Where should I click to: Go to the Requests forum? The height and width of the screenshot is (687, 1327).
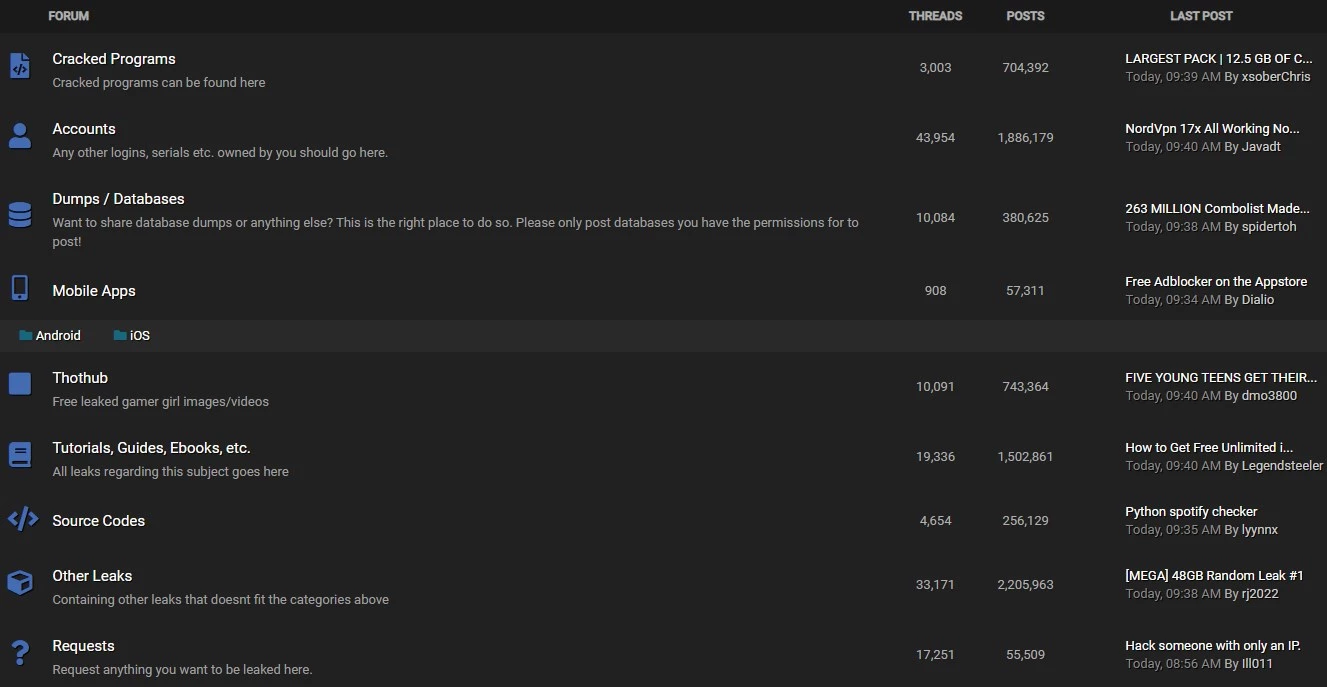[83, 646]
